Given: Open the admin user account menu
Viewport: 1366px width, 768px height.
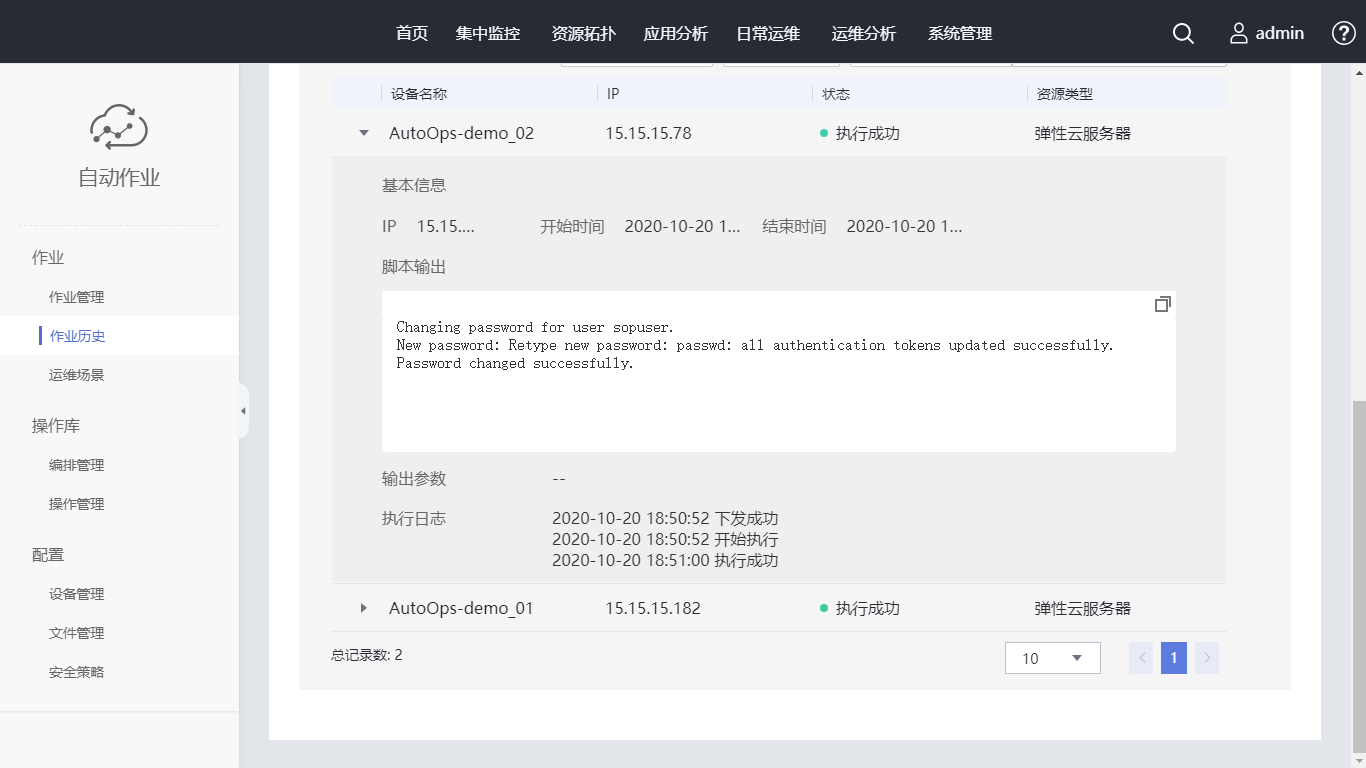Looking at the screenshot, I should pos(1266,33).
